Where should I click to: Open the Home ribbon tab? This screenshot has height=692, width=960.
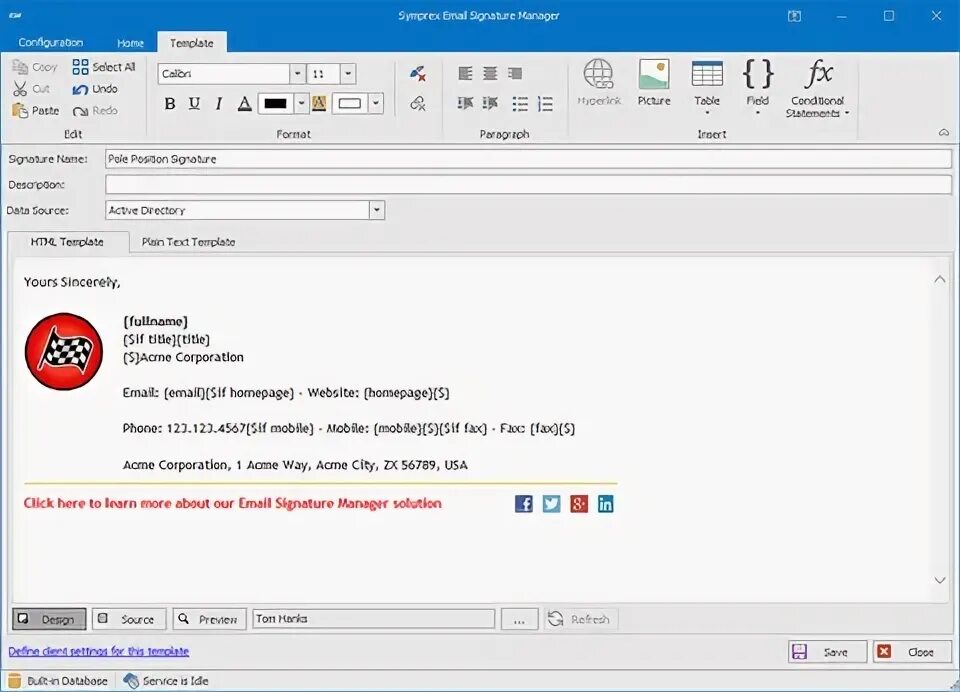tap(130, 43)
